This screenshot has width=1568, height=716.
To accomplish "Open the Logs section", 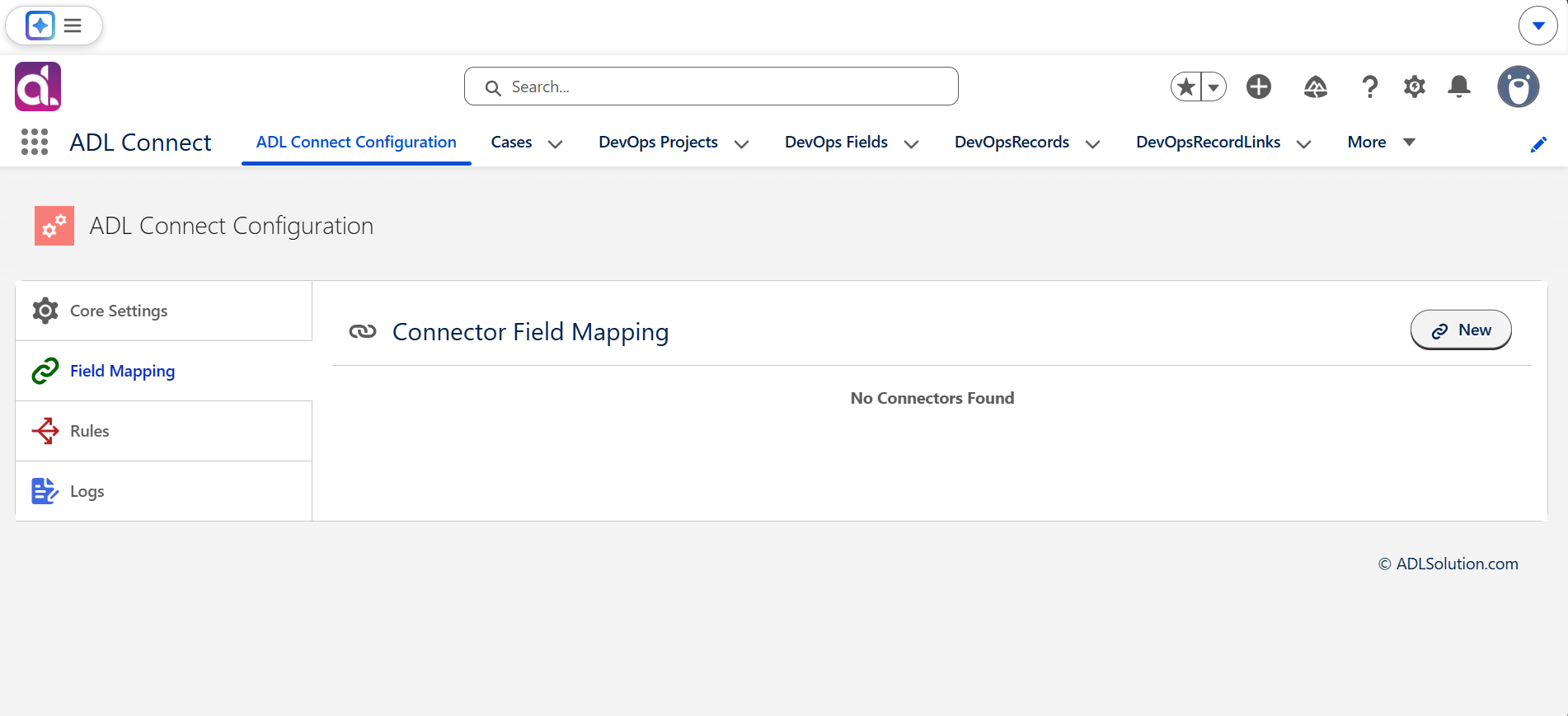I will [x=163, y=491].
